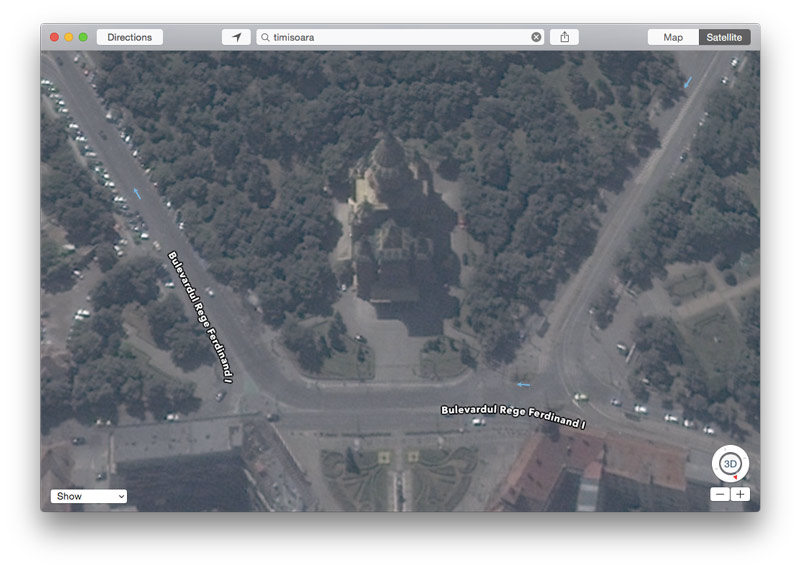Close the Maps window
Screen dimensions: 800x569
click(x=54, y=37)
